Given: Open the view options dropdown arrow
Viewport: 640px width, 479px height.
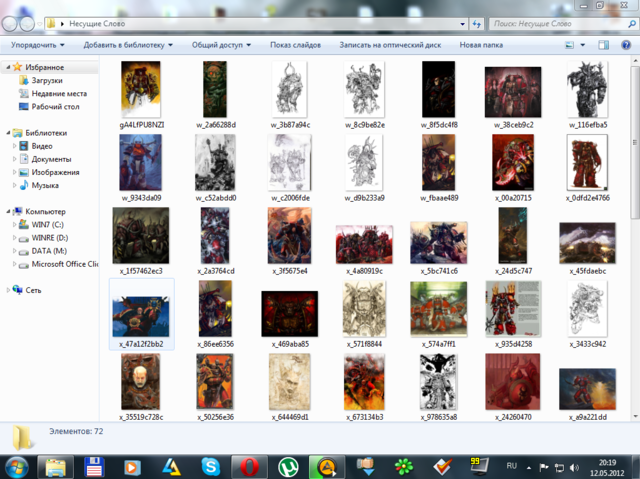Looking at the screenshot, I should [x=582, y=45].
